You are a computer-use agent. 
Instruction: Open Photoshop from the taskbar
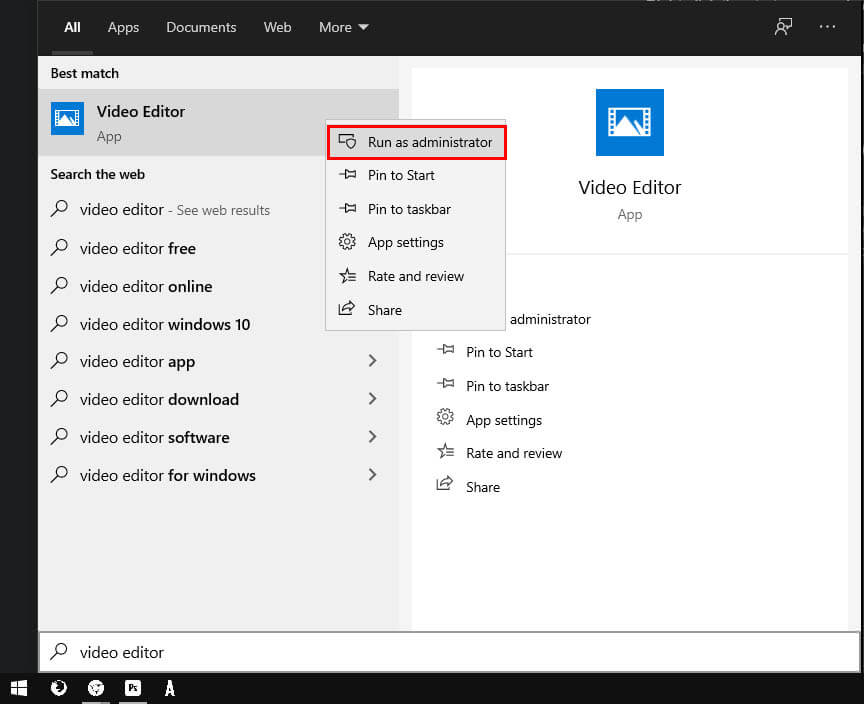point(133,688)
